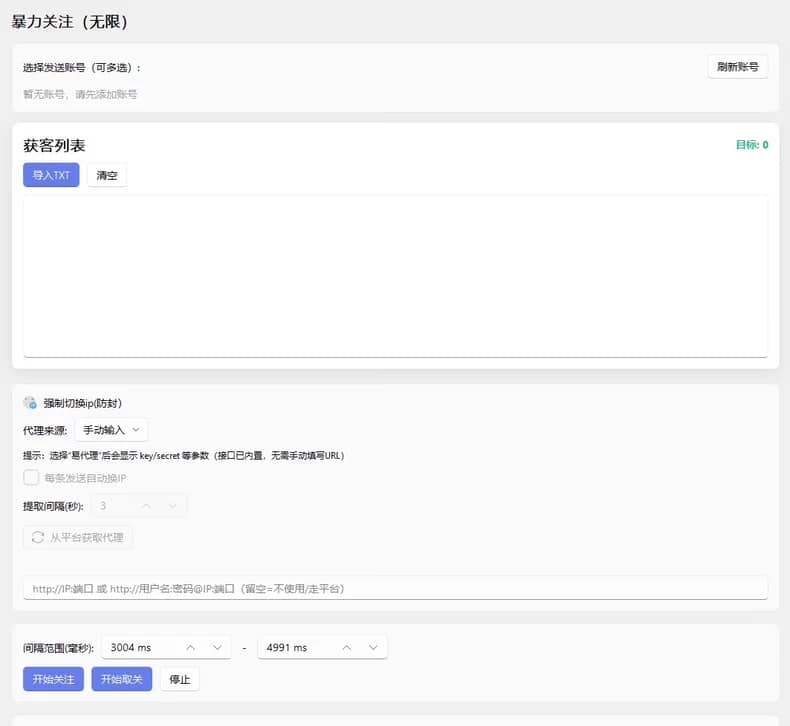The image size is (790, 726).
Task: Click the 开始关注 button
Action: click(x=53, y=679)
